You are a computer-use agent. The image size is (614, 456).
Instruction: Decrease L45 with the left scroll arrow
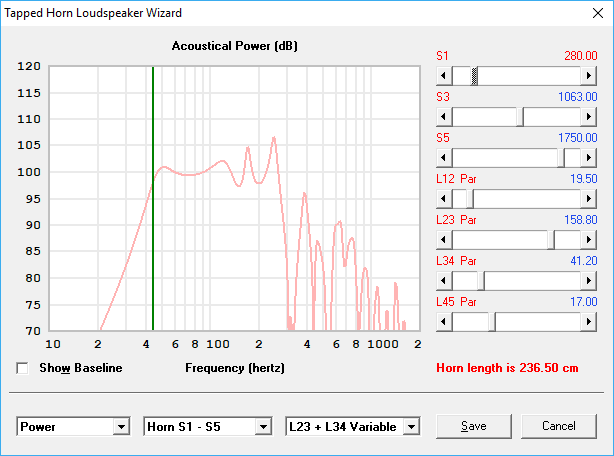444,322
